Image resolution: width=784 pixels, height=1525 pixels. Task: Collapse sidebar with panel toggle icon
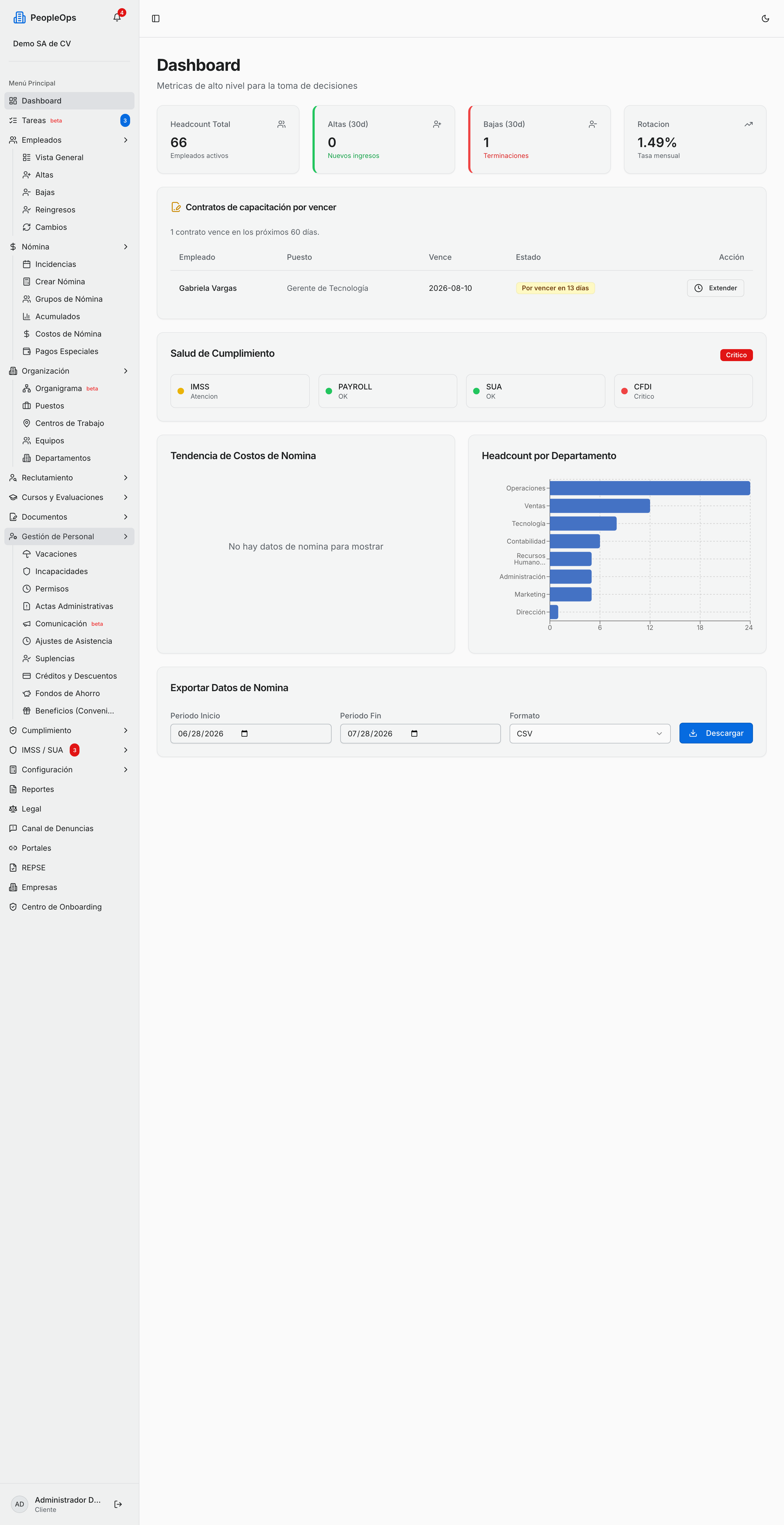pos(156,18)
